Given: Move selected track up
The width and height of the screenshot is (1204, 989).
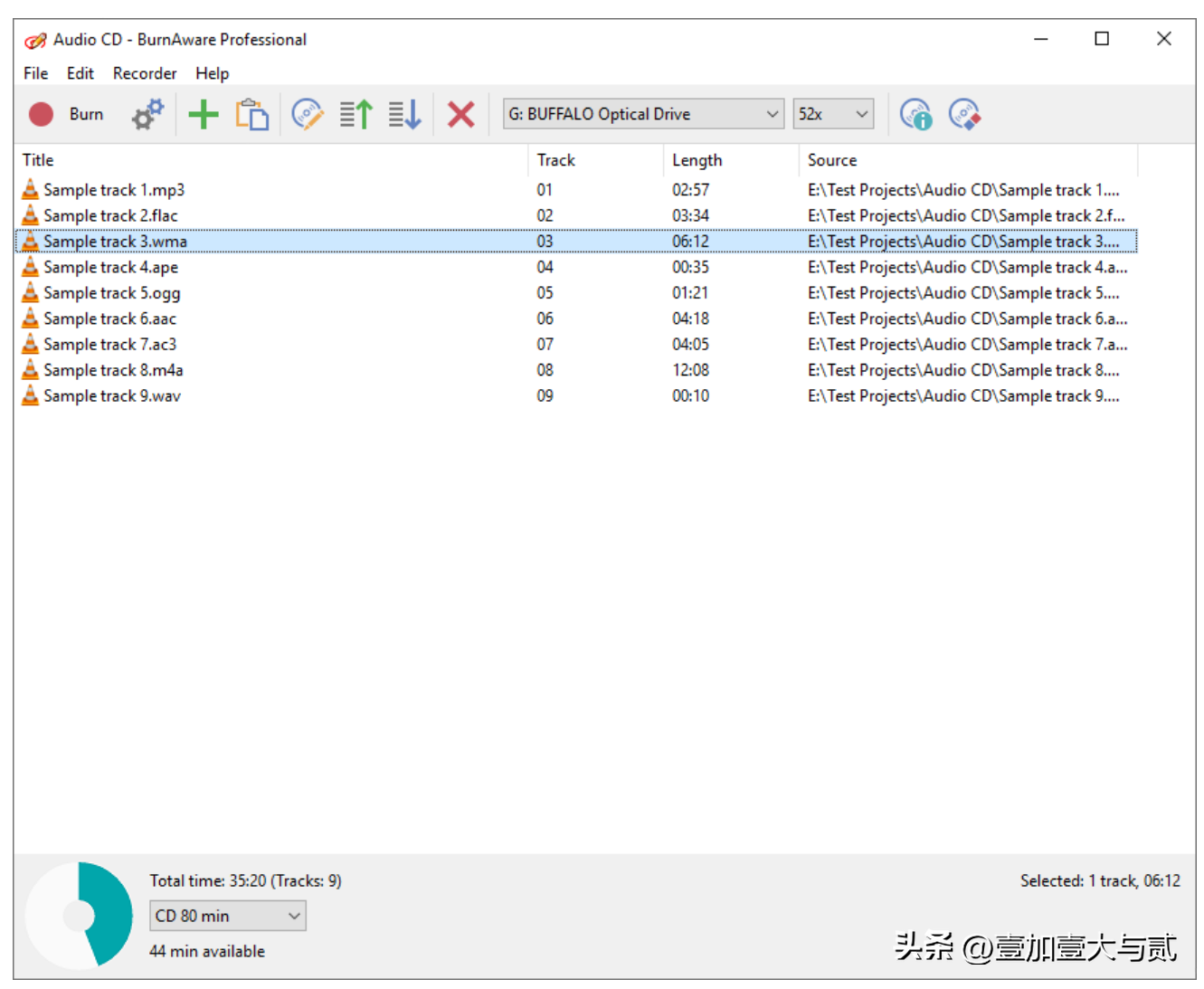Looking at the screenshot, I should tap(356, 114).
